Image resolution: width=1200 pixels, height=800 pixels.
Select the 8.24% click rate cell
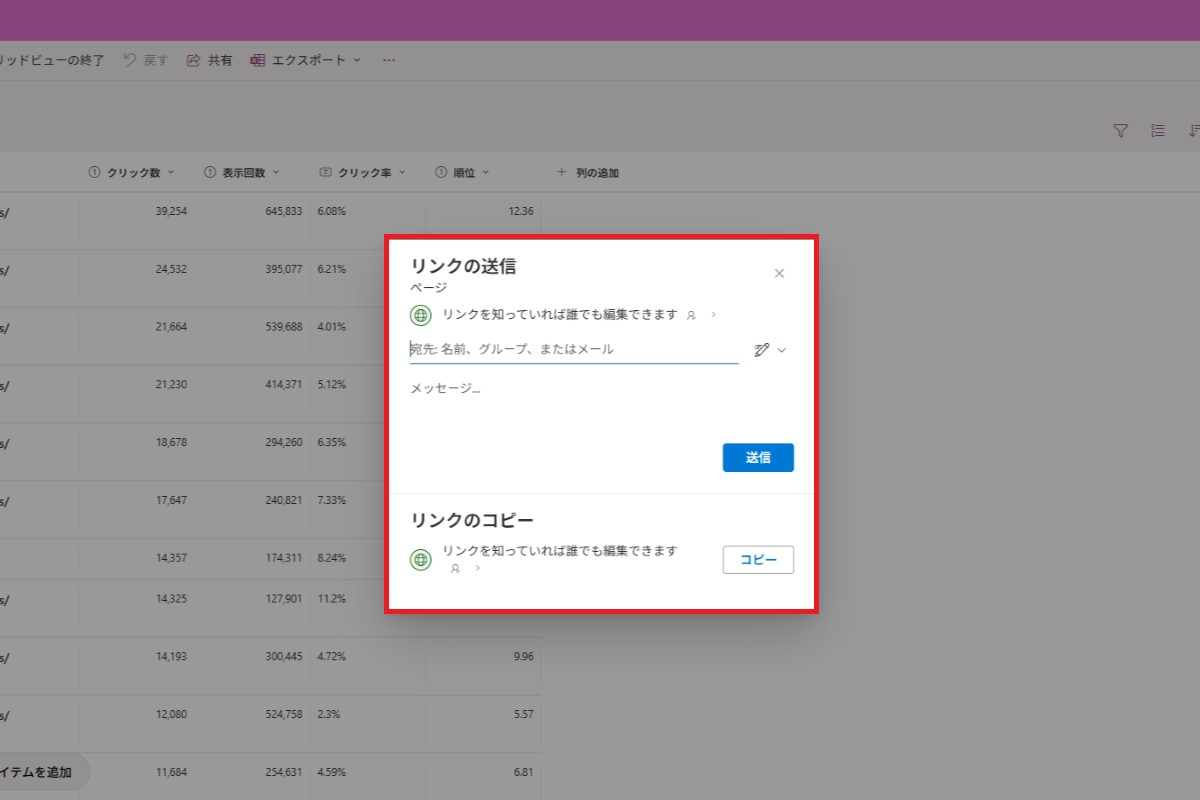point(348,558)
